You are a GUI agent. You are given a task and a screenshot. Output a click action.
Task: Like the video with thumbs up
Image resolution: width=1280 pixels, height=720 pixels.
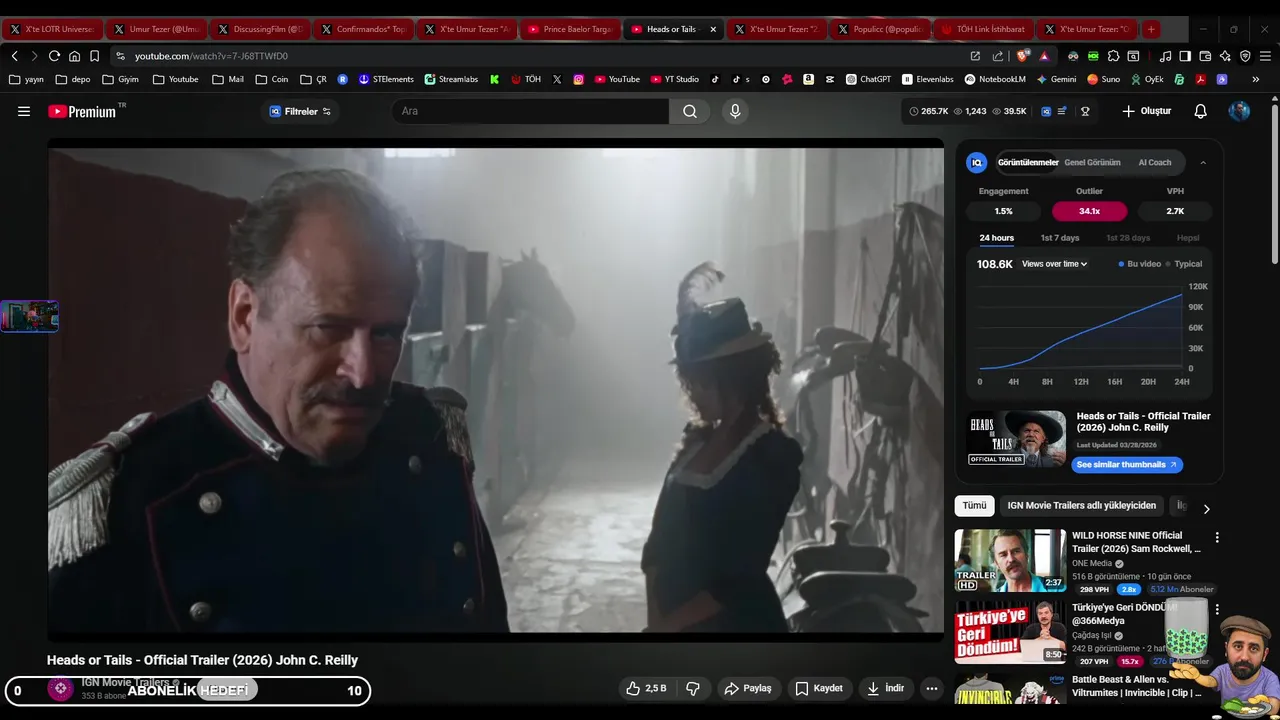coord(646,688)
